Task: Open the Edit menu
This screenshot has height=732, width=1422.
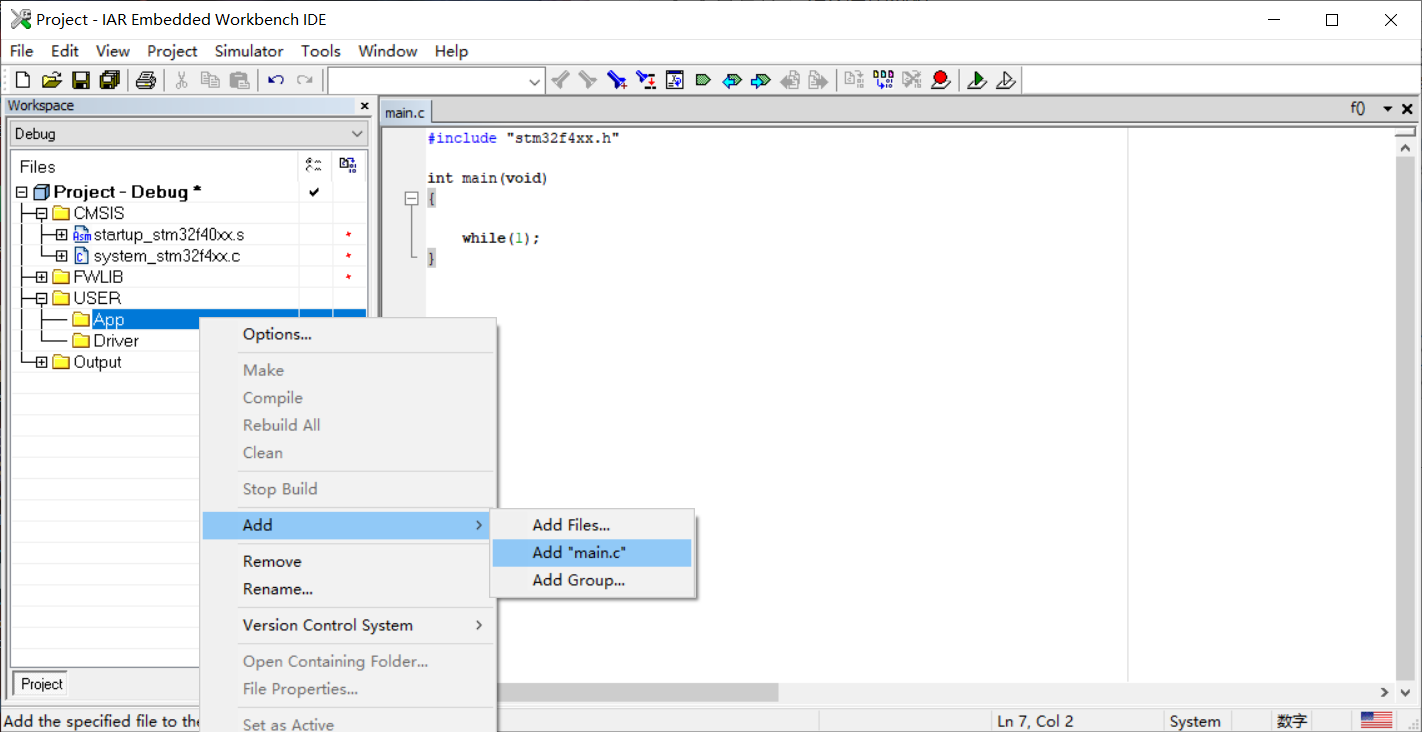Action: (x=65, y=51)
